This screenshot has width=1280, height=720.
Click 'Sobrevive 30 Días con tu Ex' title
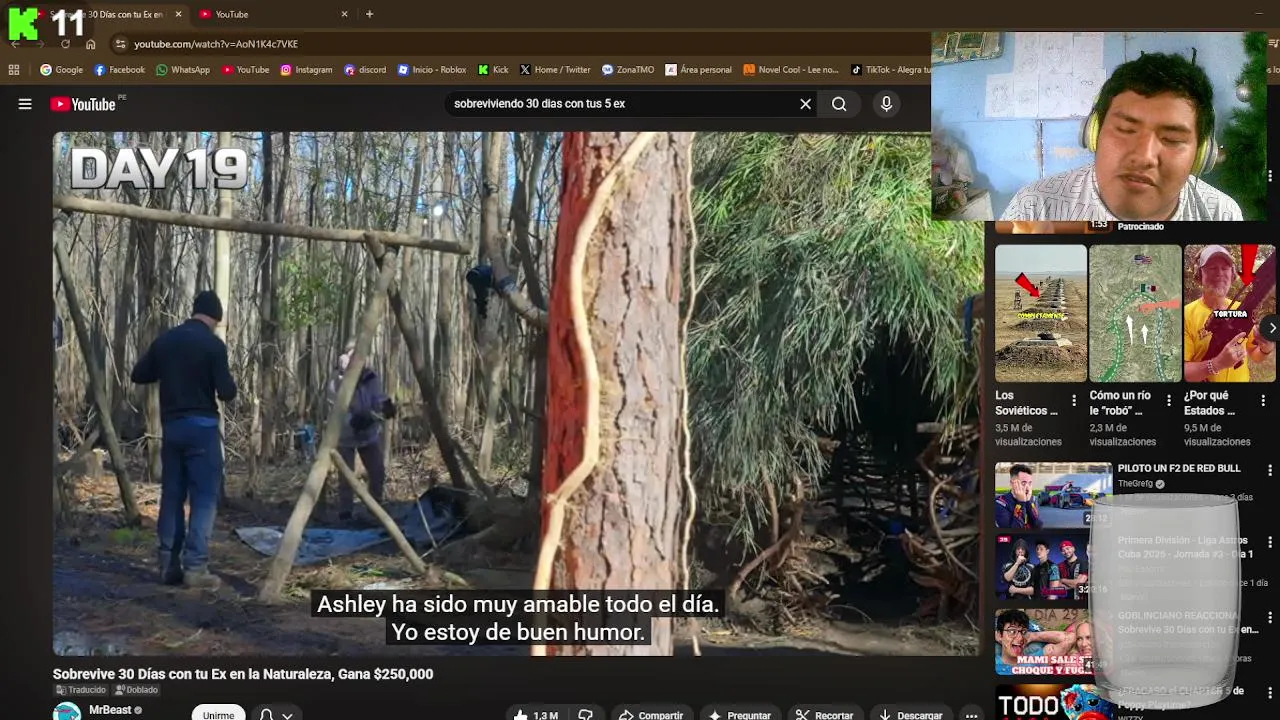tap(243, 674)
